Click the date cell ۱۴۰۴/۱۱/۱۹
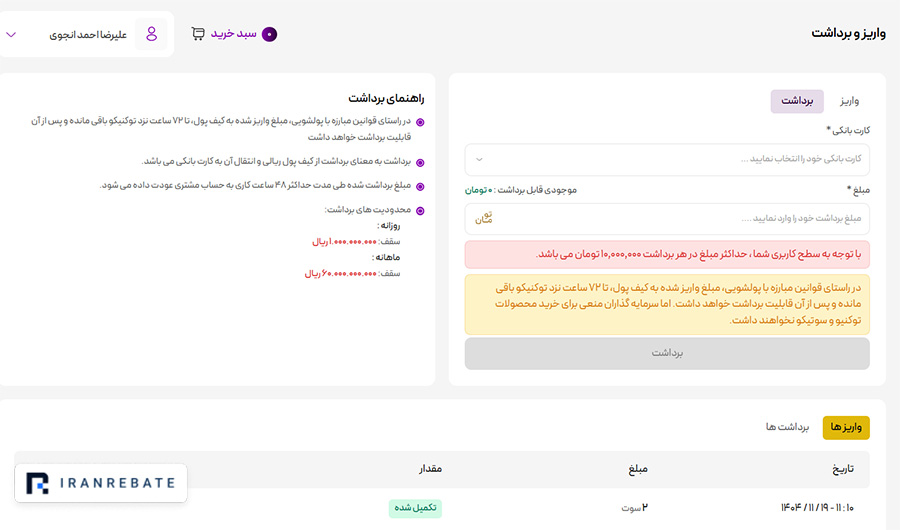Image resolution: width=900 pixels, height=530 pixels. click(817, 508)
